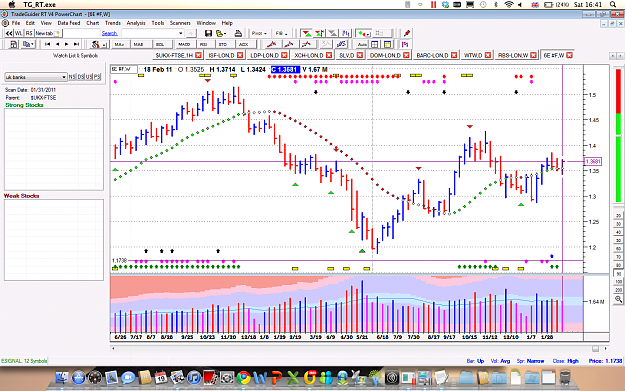The width and height of the screenshot is (625, 391).
Task: Open the File menu
Action: (x=16, y=23)
